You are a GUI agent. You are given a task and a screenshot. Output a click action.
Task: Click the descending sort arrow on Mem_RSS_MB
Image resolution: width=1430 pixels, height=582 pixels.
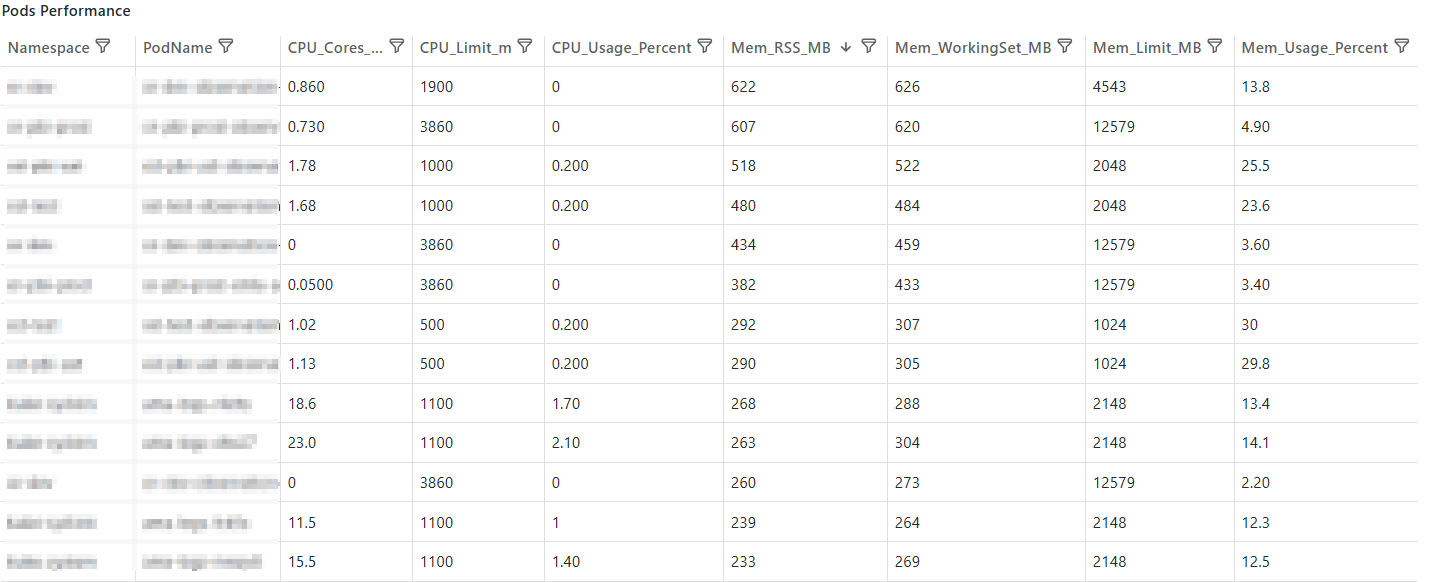(x=846, y=47)
